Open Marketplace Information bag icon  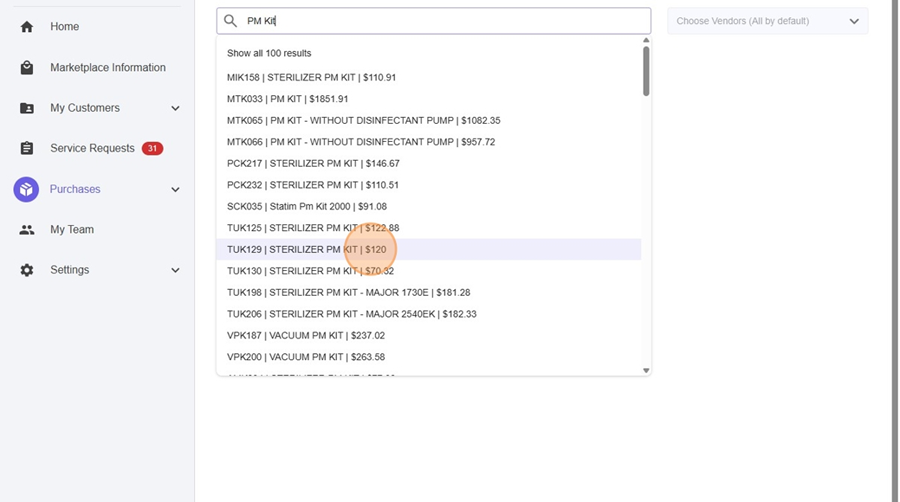[x=27, y=68]
